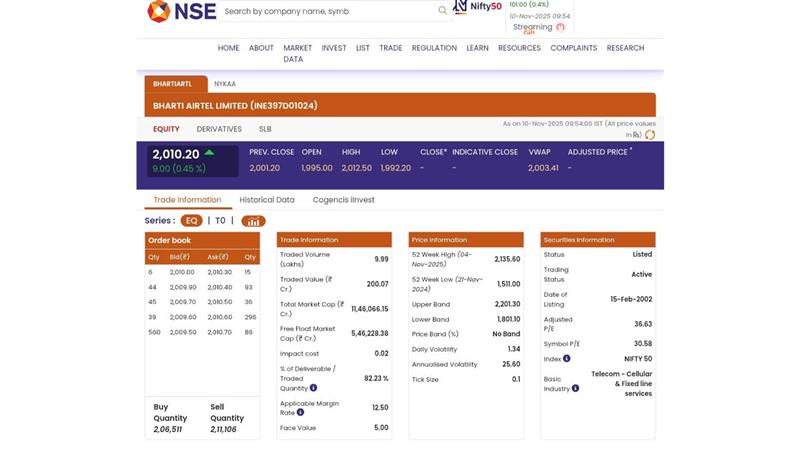Open the DERIVATIVES tab
Viewport: 800px width, 450px height.
click(219, 129)
